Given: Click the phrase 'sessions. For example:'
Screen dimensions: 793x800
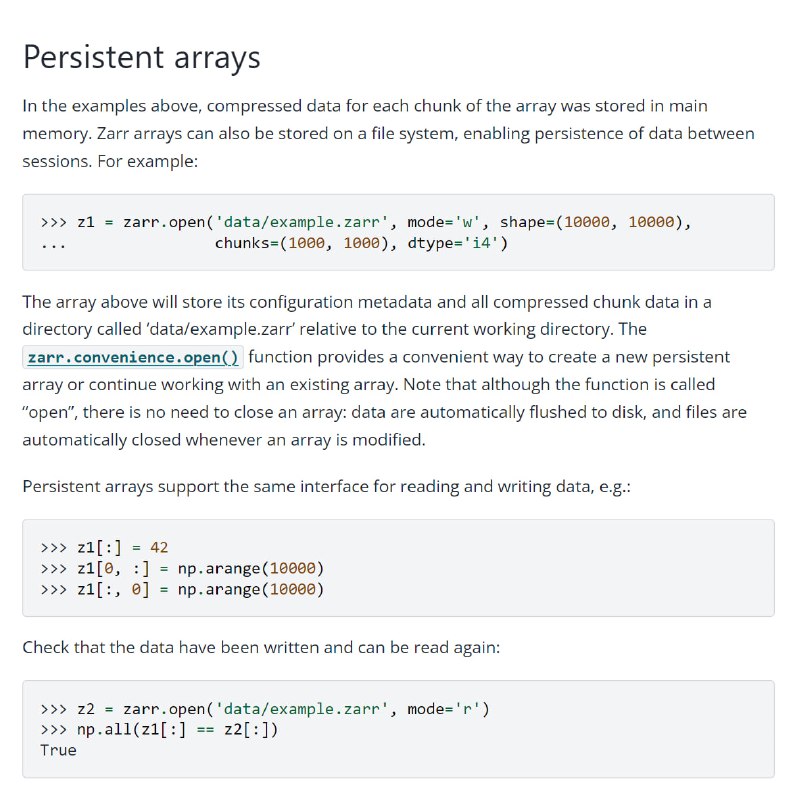Looking at the screenshot, I should tap(110, 161).
